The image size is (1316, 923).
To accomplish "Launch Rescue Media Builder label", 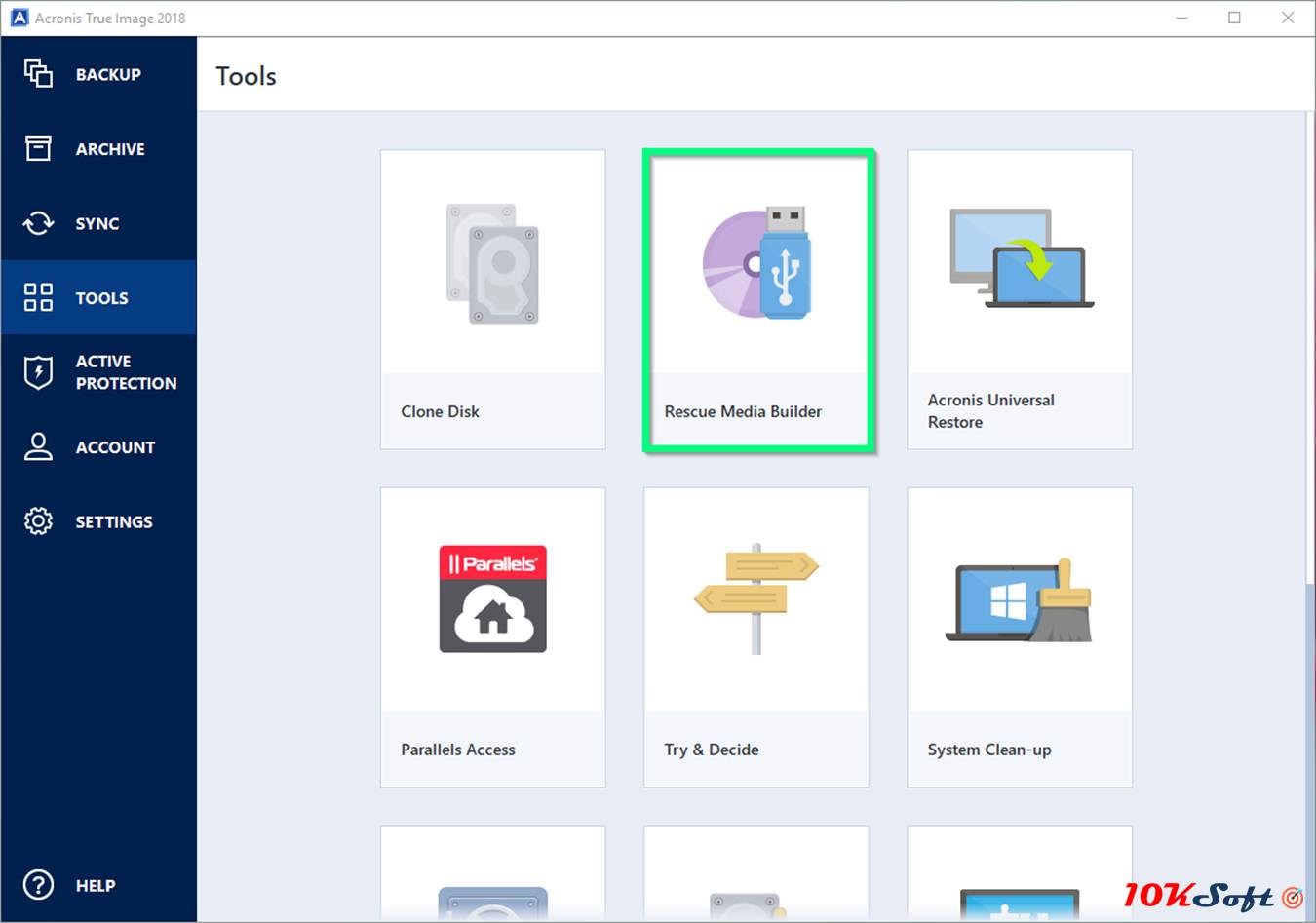I will (x=743, y=411).
